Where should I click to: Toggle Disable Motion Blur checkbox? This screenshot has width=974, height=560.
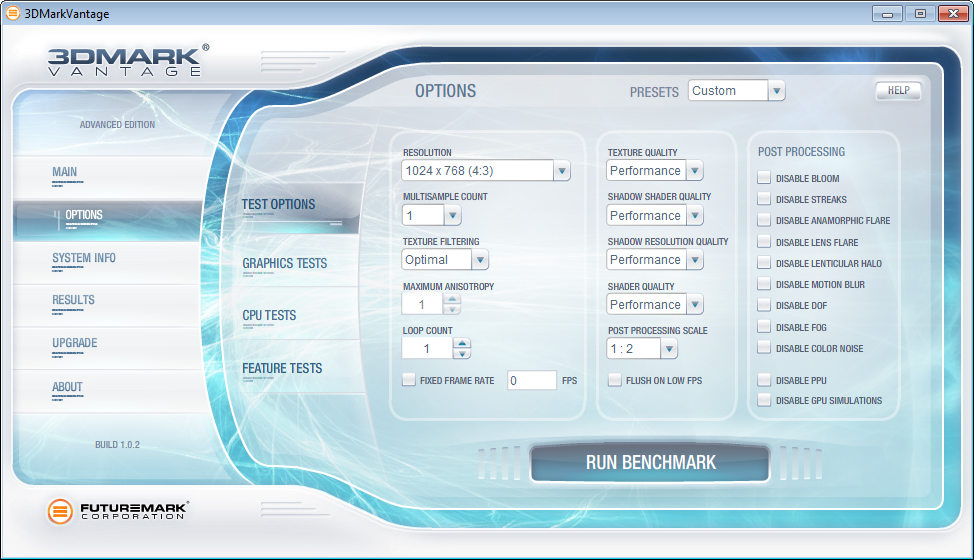point(764,284)
